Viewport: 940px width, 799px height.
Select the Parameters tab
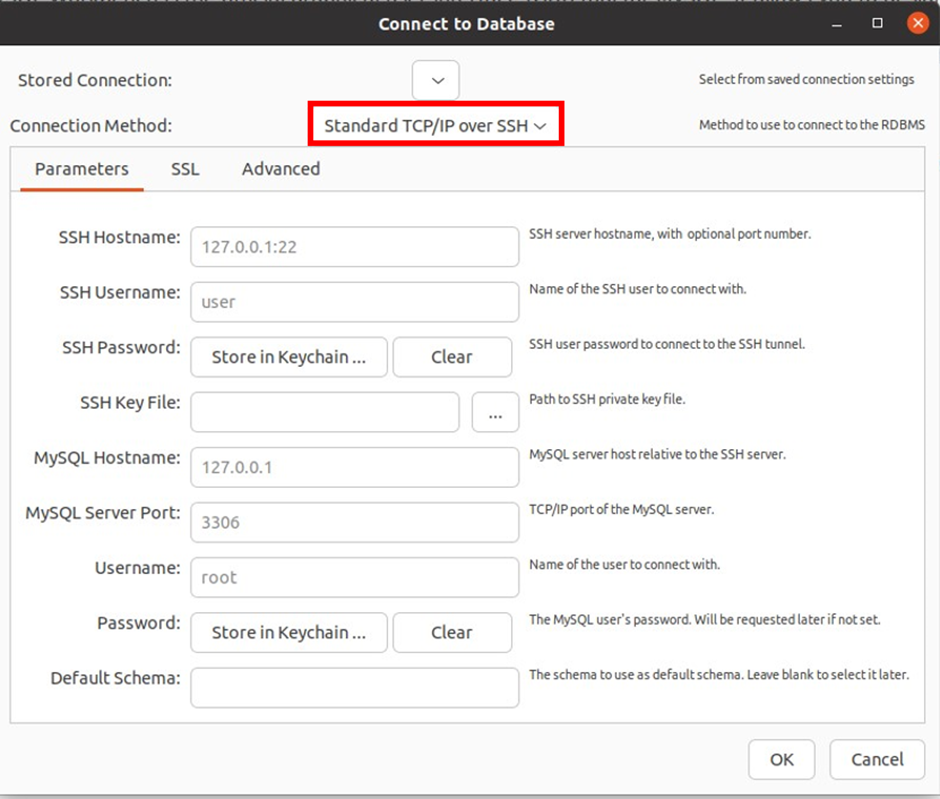(x=82, y=169)
